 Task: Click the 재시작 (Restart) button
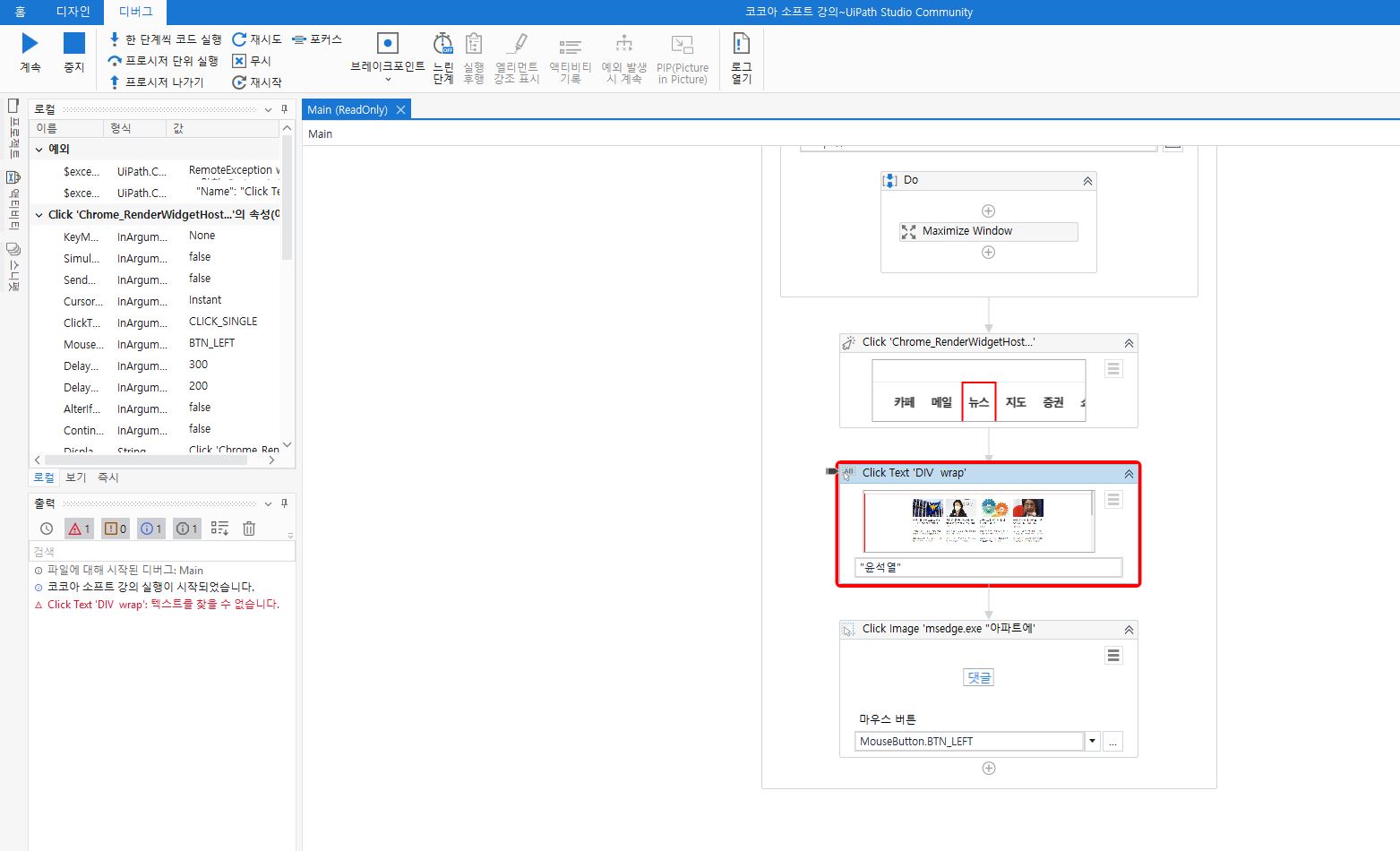pyautogui.click(x=257, y=82)
